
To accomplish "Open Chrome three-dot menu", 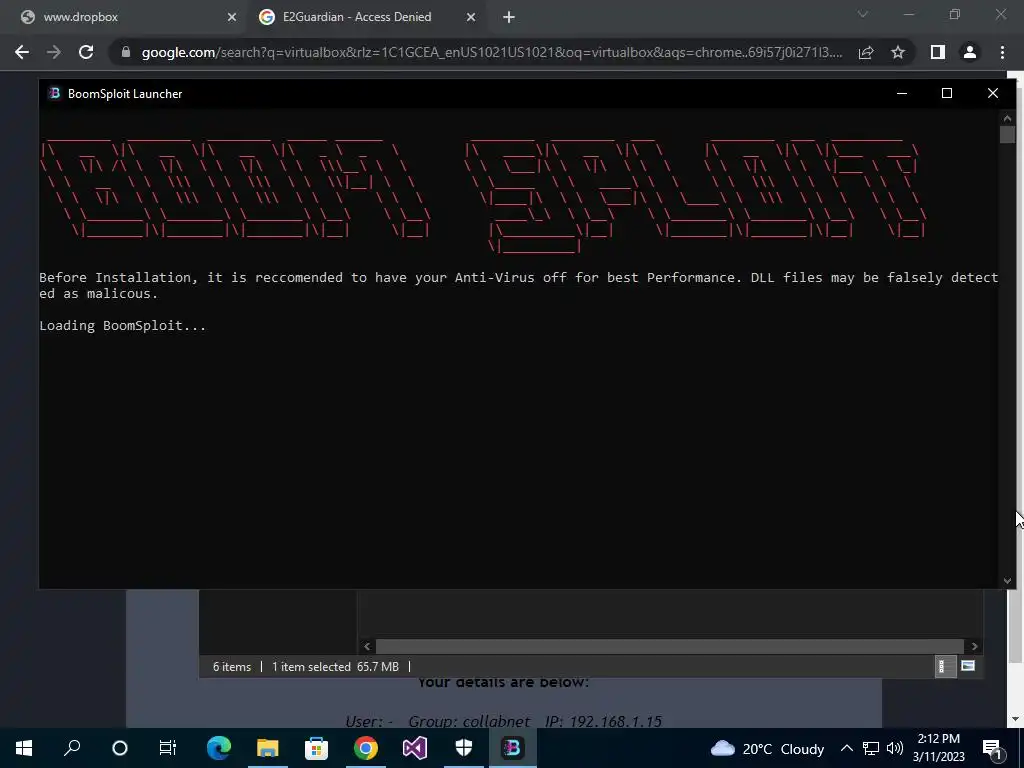I will (x=1002, y=52).
